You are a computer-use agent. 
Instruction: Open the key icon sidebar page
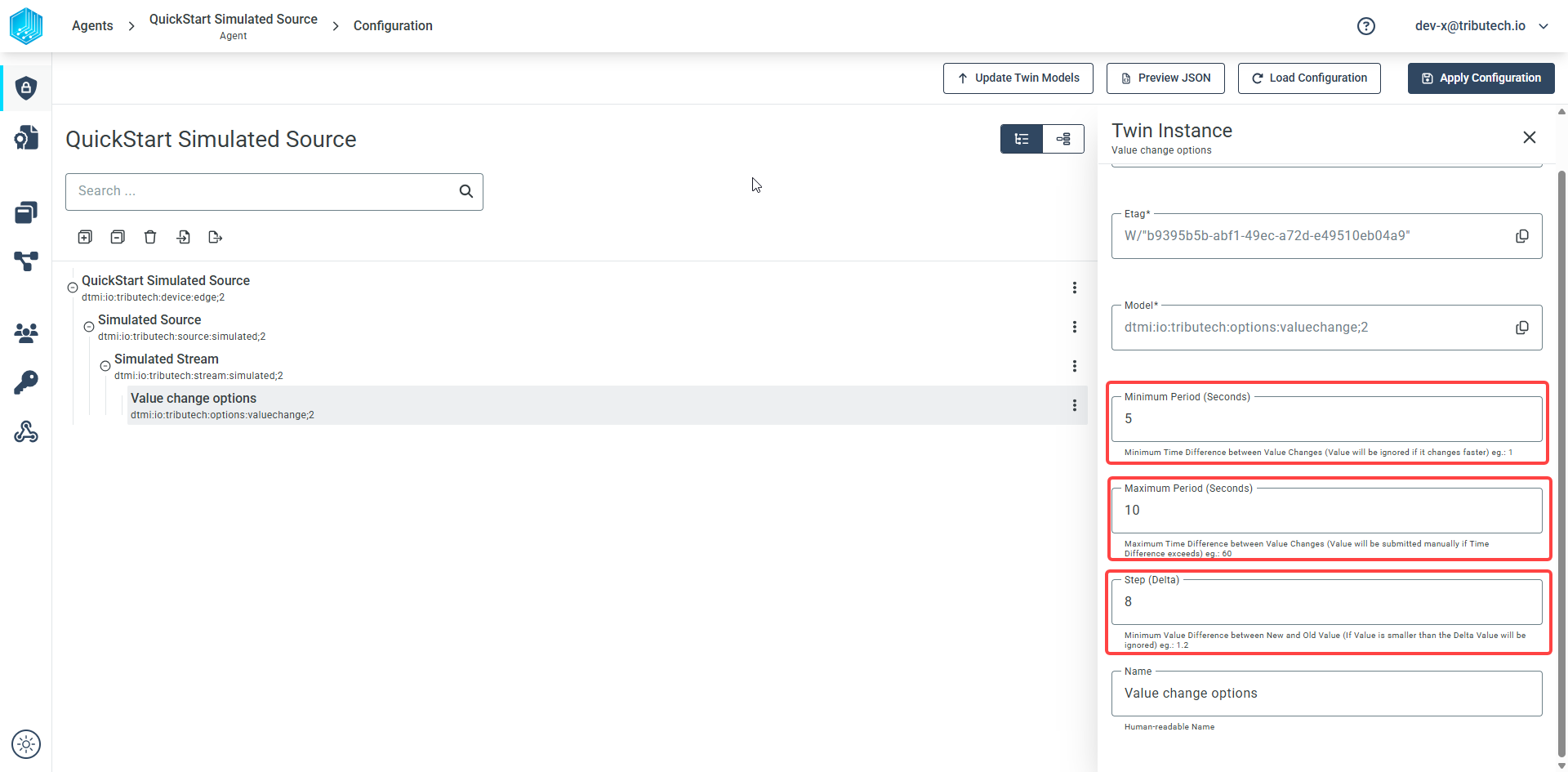coord(26,382)
